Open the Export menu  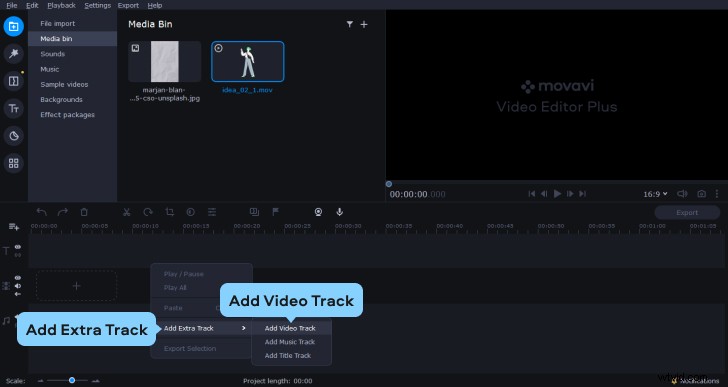[128, 6]
